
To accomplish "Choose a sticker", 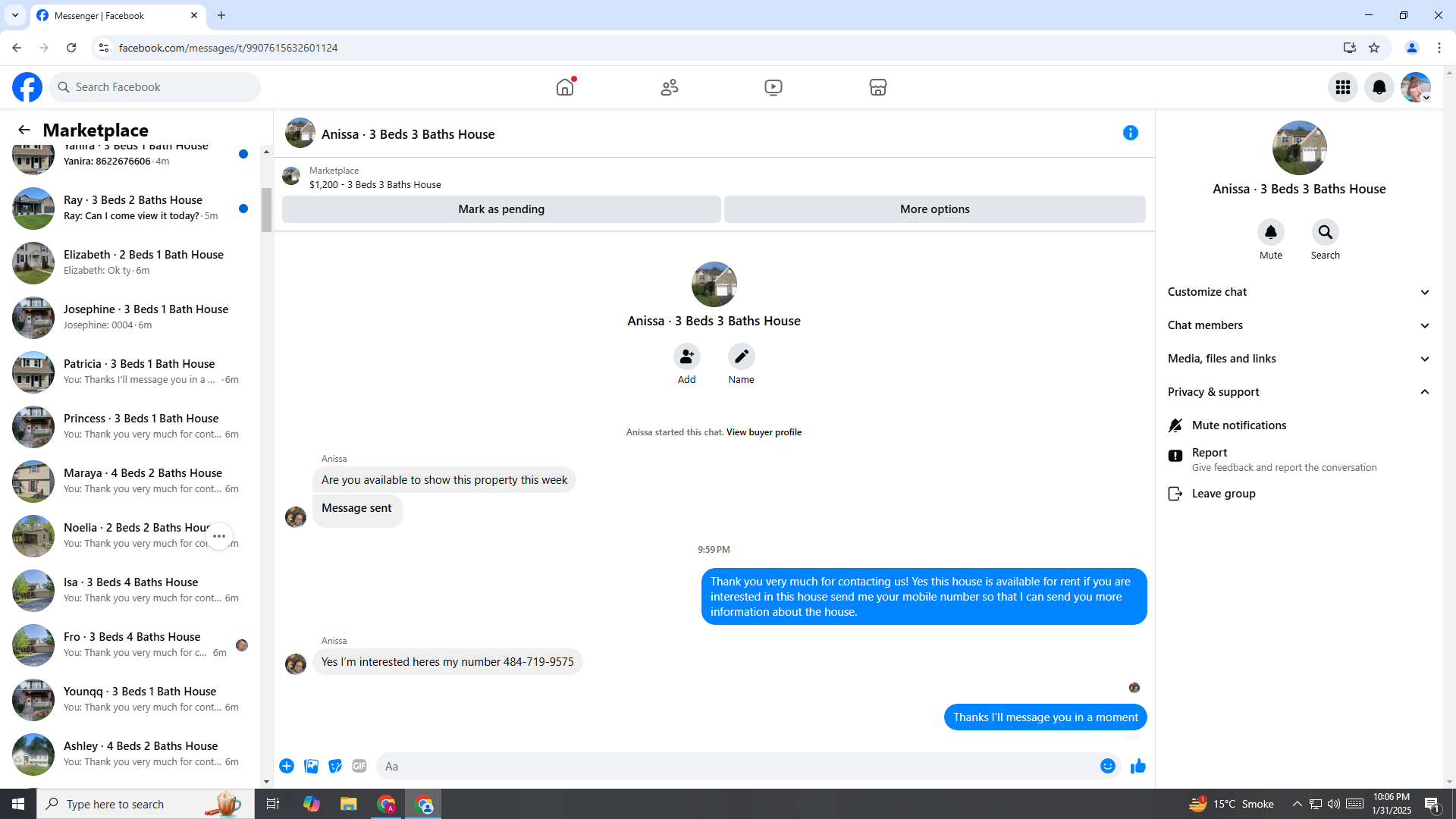I will [335, 766].
